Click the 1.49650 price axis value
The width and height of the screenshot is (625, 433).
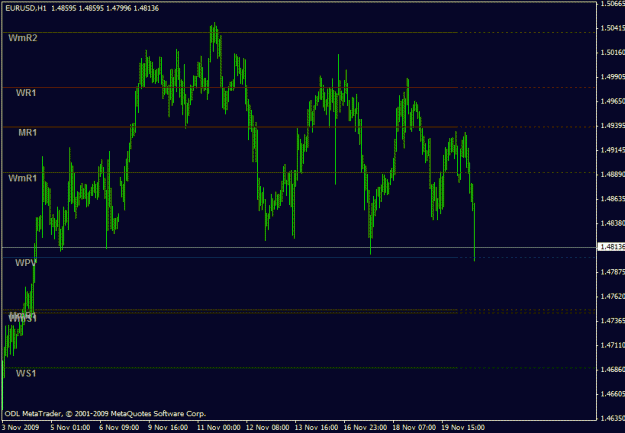coord(613,101)
